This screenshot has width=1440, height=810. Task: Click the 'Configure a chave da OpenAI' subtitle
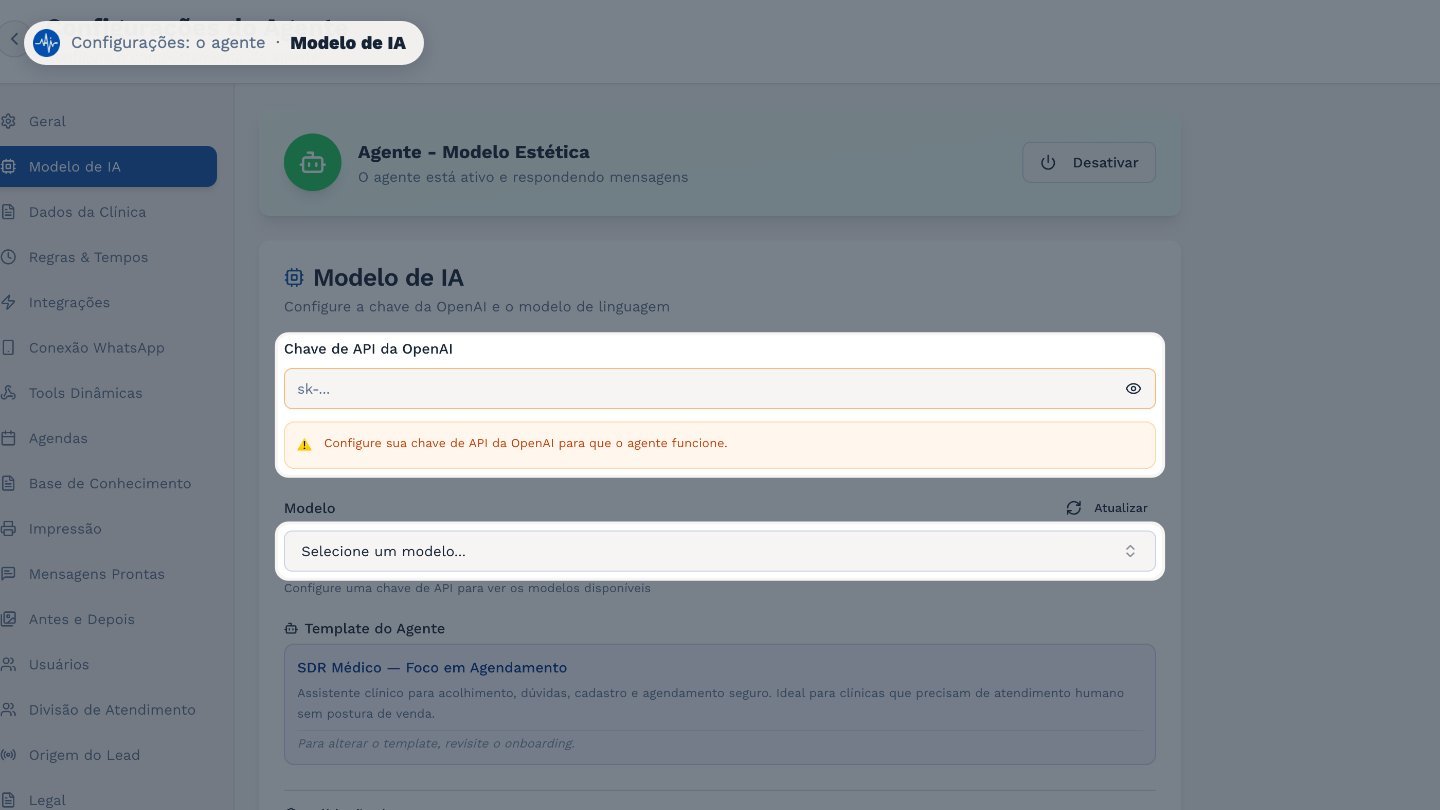pyautogui.click(x=477, y=307)
